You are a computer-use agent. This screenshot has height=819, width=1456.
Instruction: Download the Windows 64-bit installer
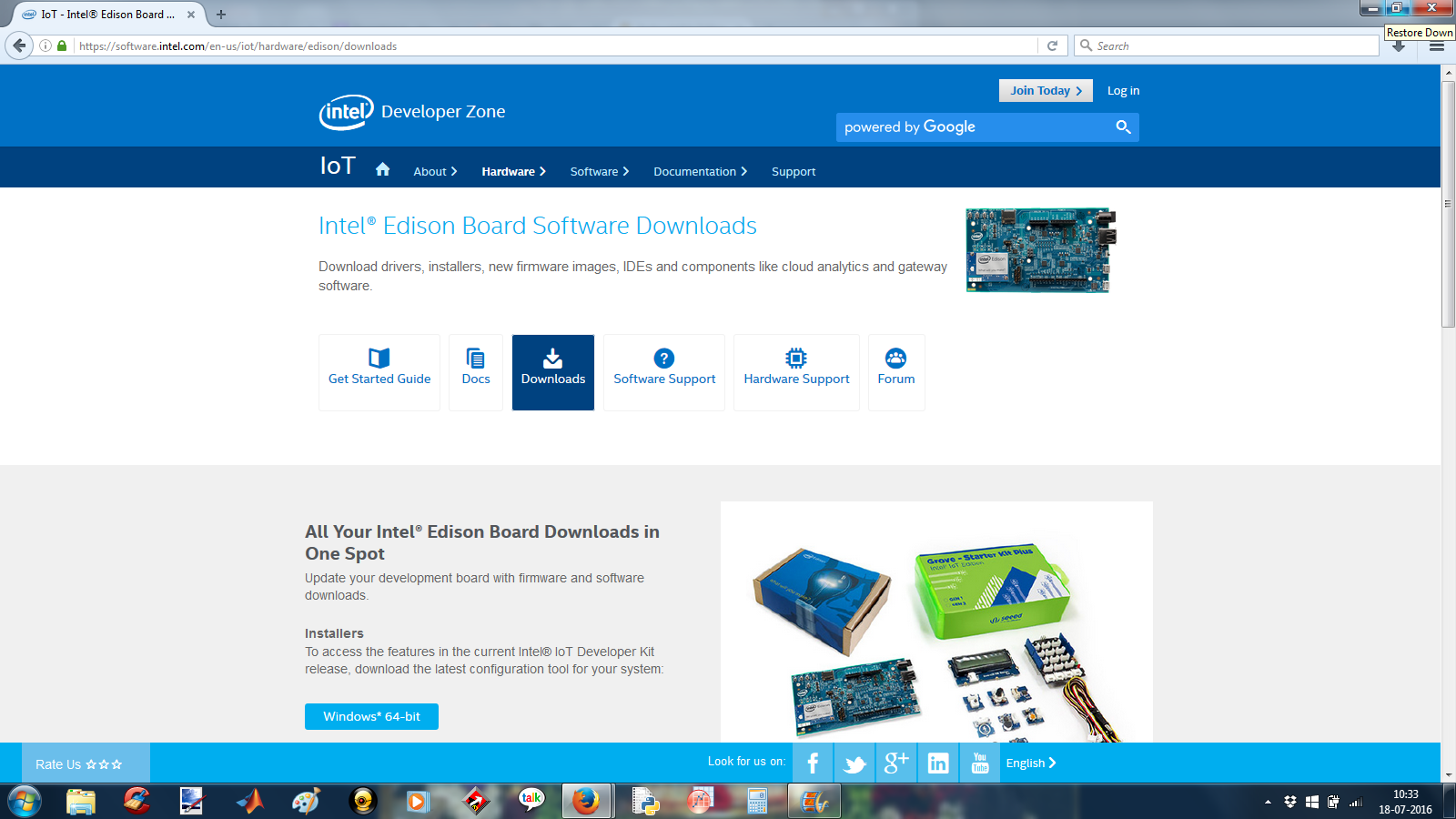[371, 716]
